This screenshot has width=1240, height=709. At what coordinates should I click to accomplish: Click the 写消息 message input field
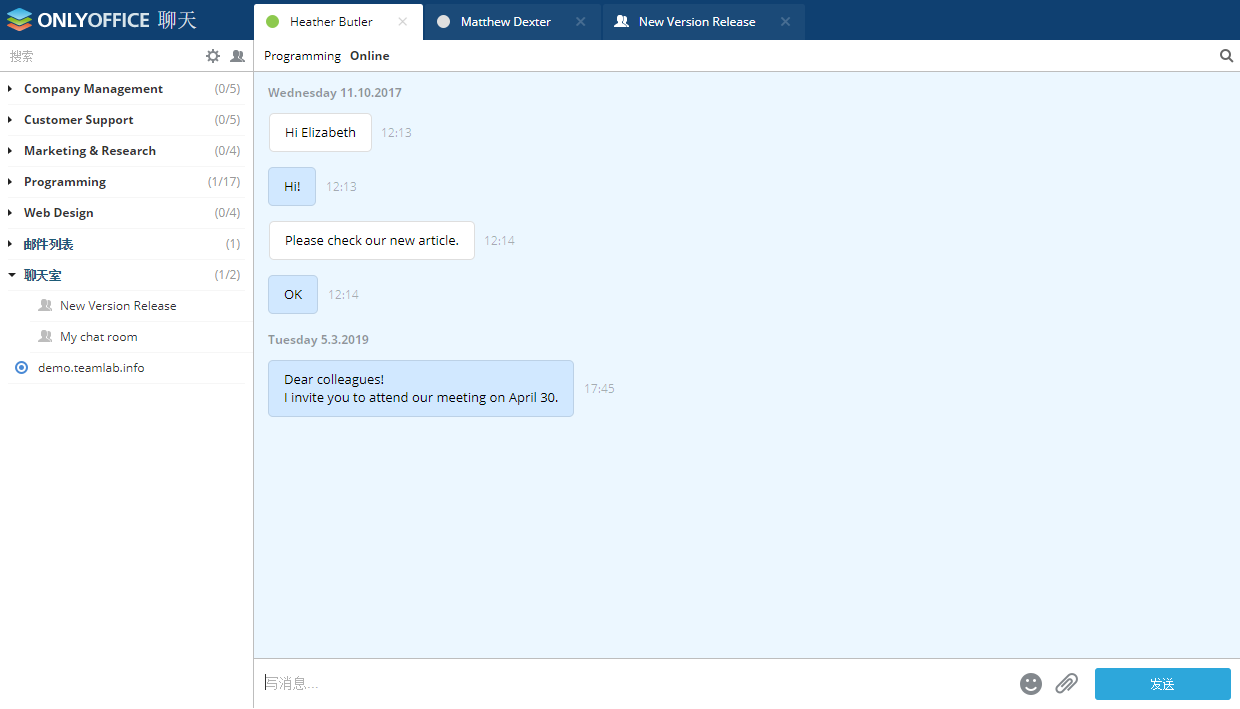pos(630,684)
